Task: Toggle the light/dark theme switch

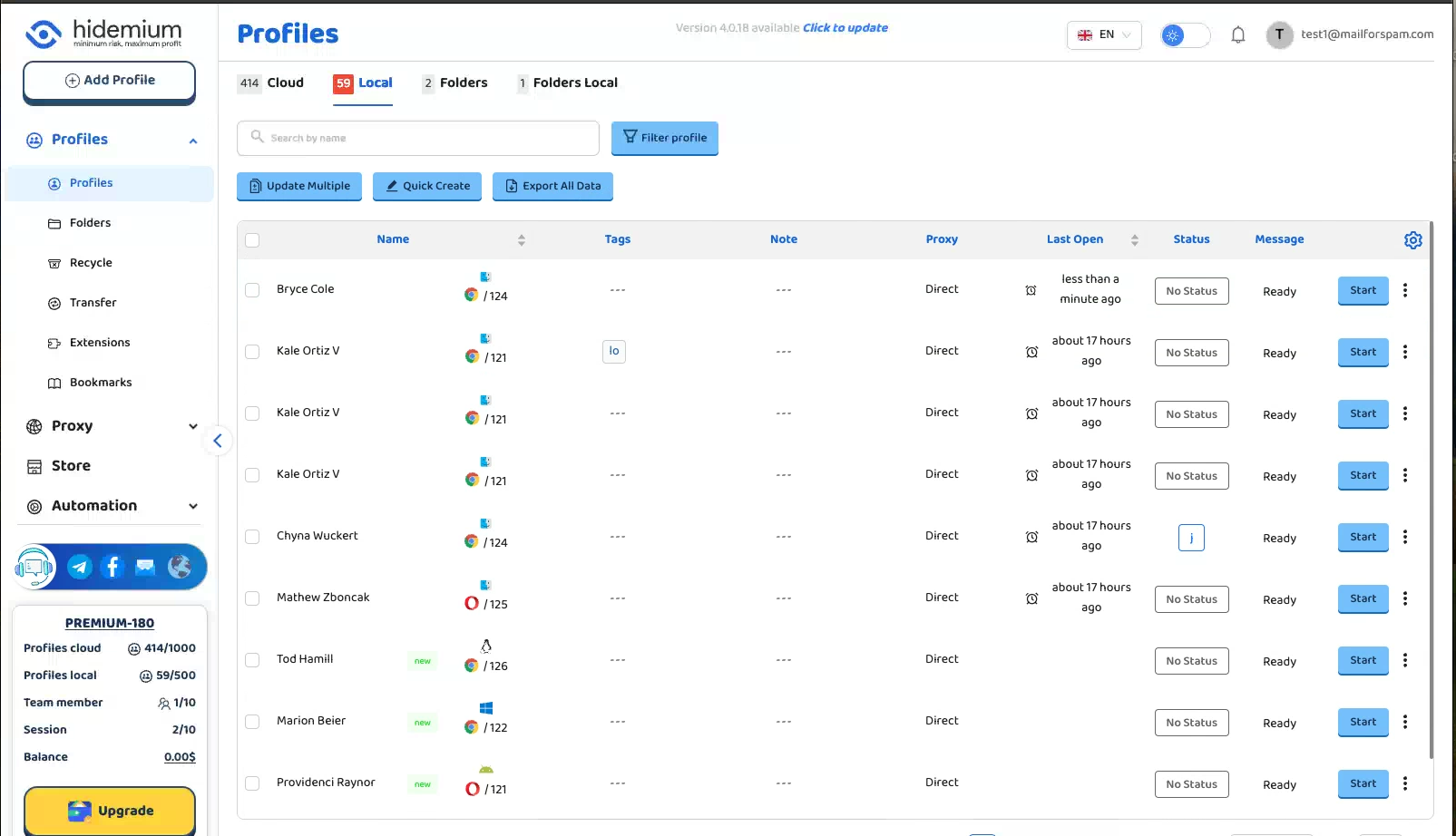Action: click(1185, 35)
